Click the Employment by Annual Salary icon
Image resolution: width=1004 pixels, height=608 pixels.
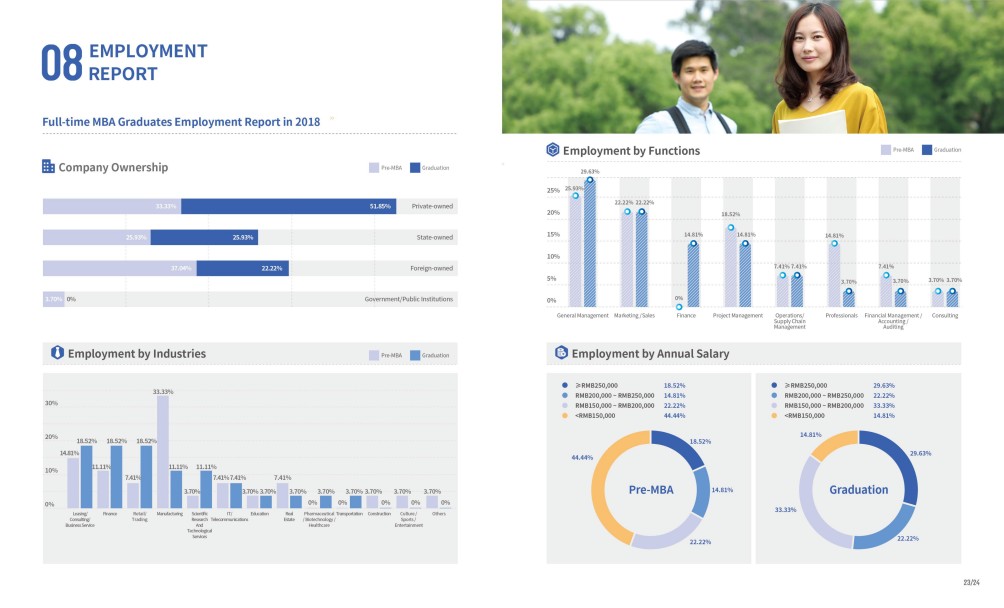point(561,353)
